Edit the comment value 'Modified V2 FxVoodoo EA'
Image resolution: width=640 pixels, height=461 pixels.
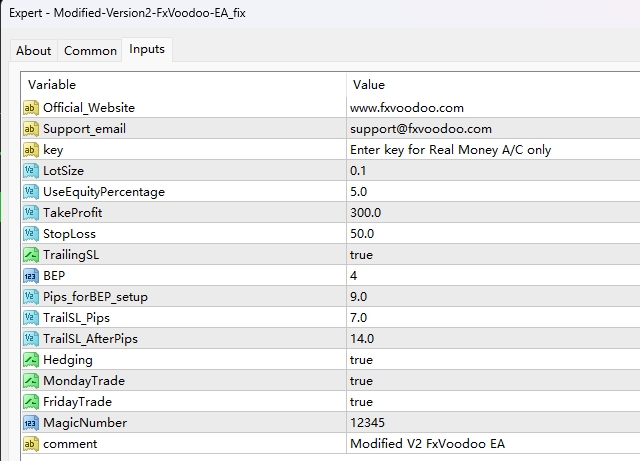point(493,444)
